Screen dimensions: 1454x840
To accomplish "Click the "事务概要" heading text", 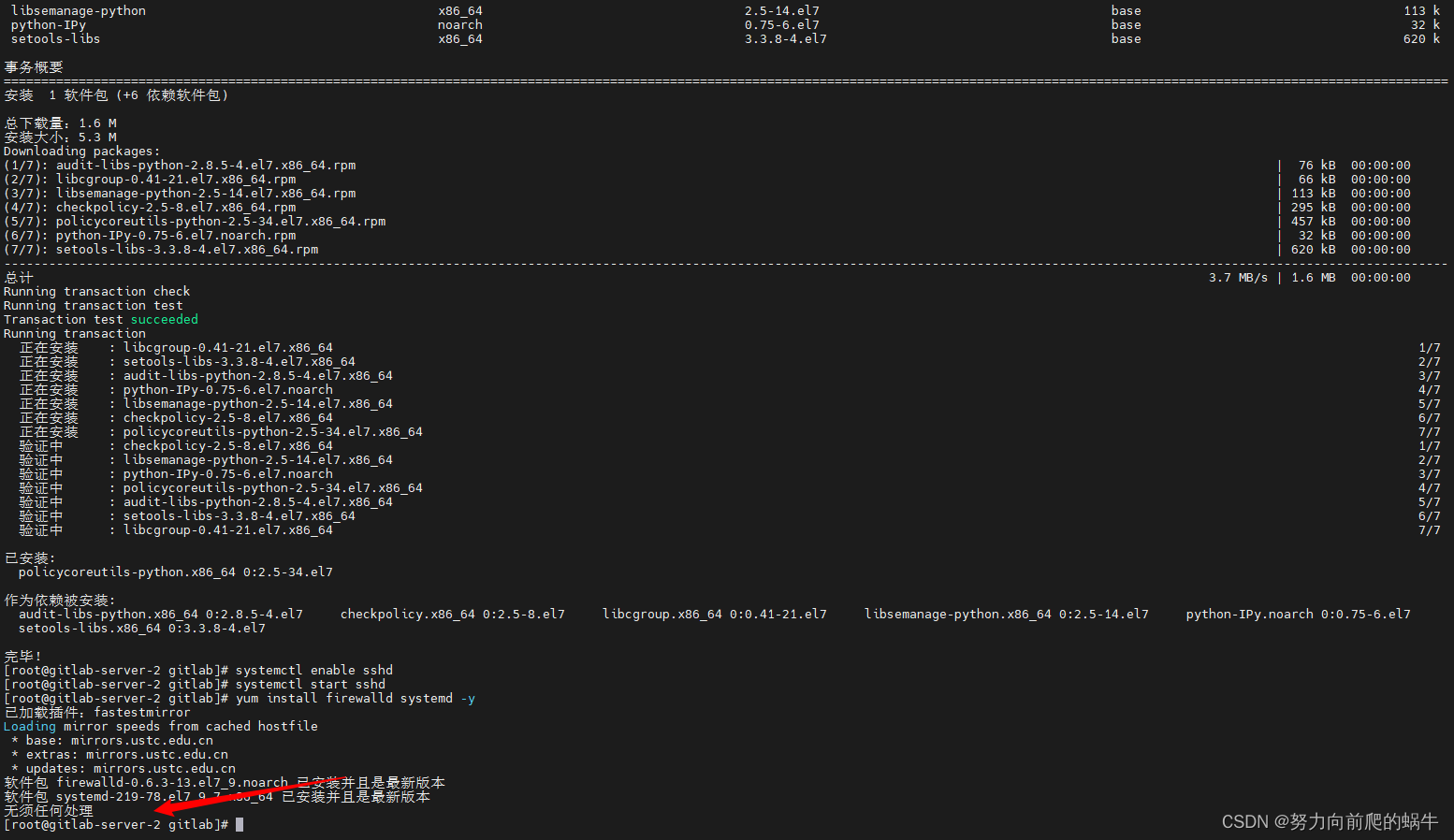I will click(x=34, y=67).
